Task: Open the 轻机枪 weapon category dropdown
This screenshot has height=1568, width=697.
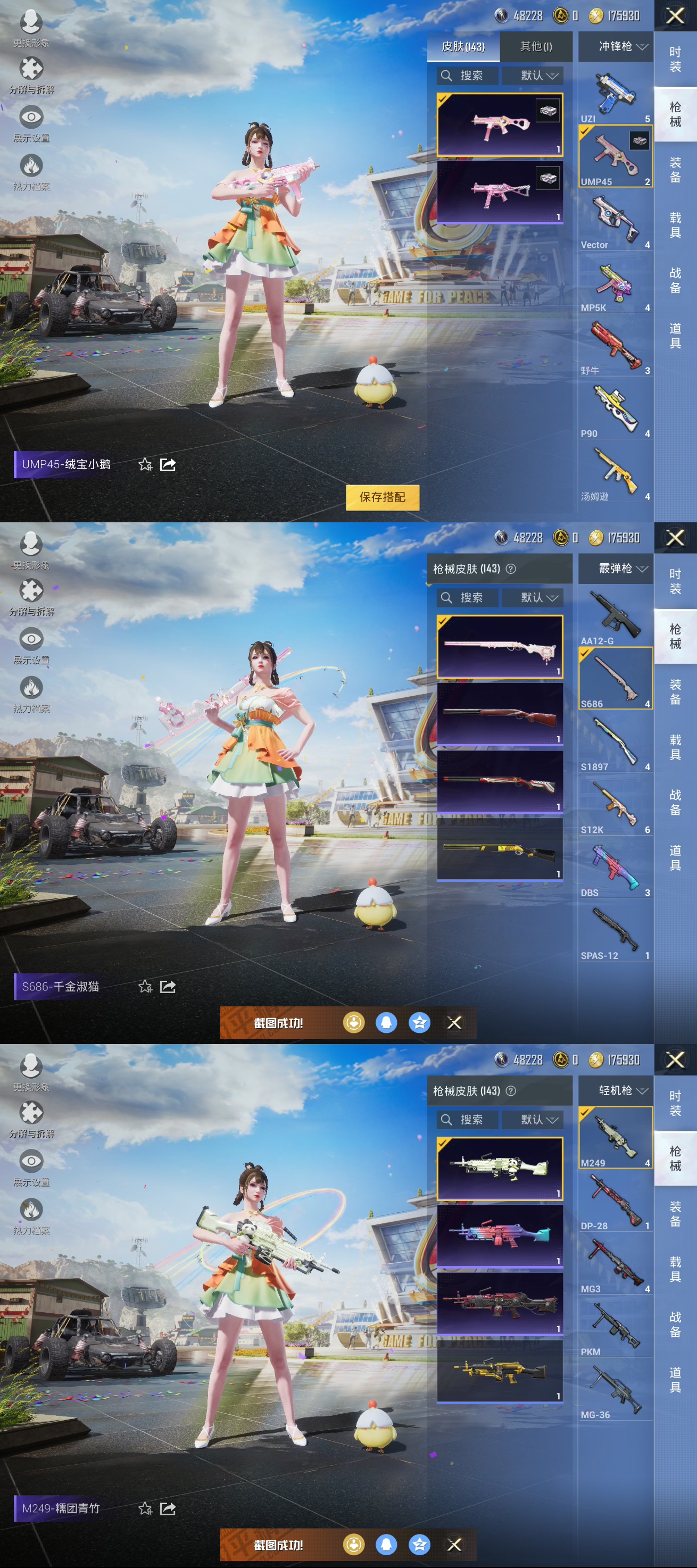Action: point(622,1090)
